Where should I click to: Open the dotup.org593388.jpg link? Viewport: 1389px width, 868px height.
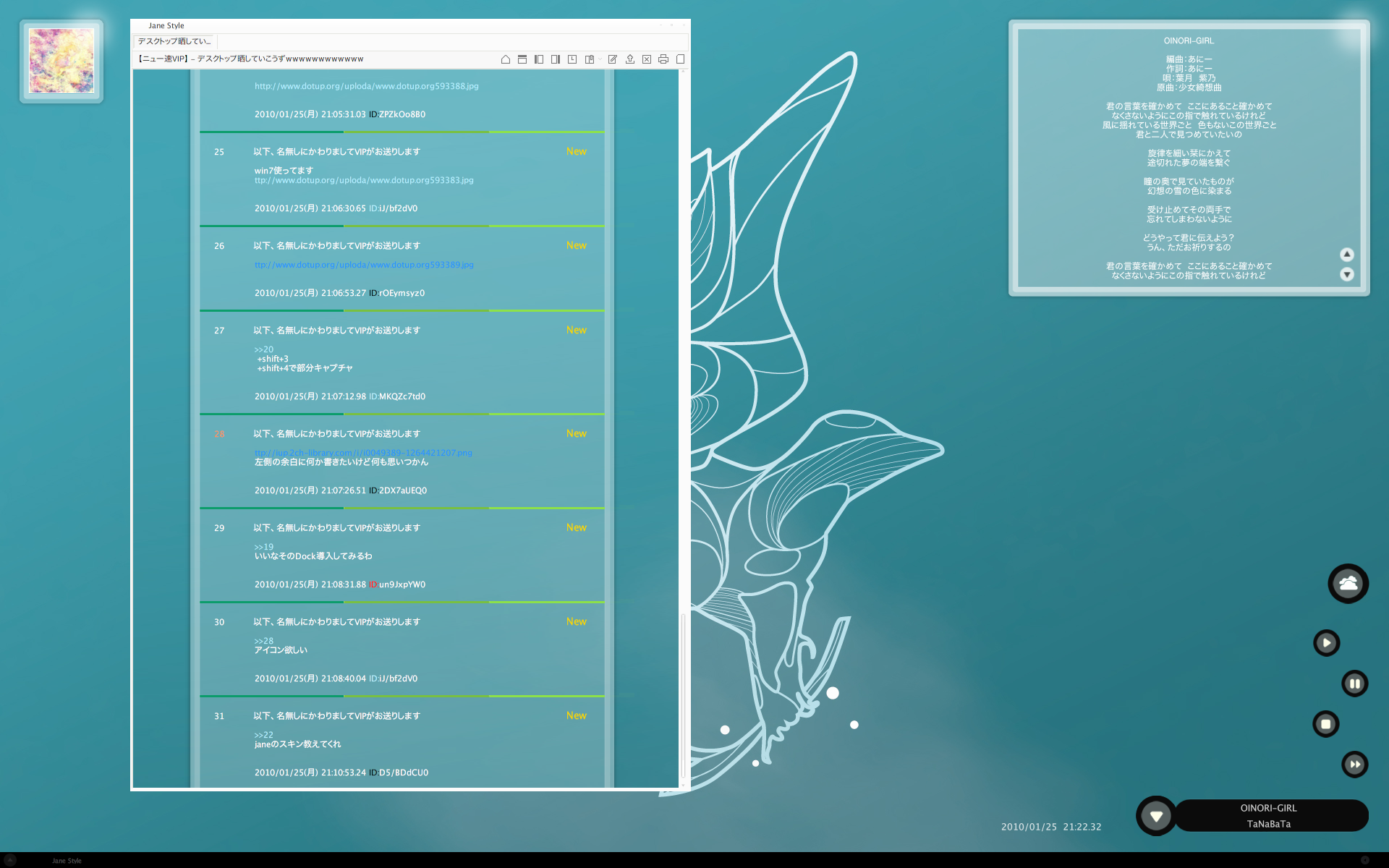click(366, 86)
